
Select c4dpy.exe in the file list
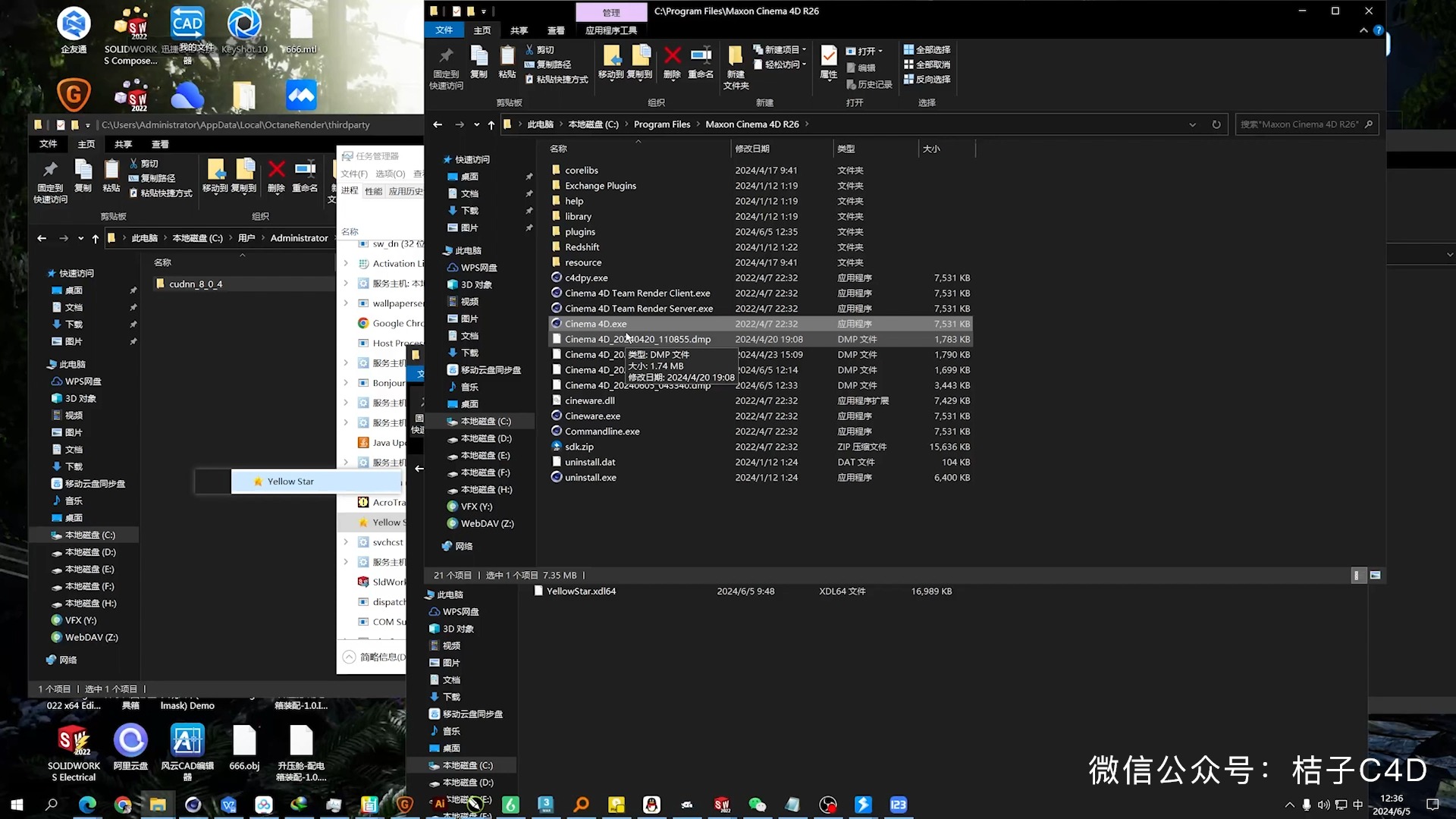pyautogui.click(x=759, y=278)
